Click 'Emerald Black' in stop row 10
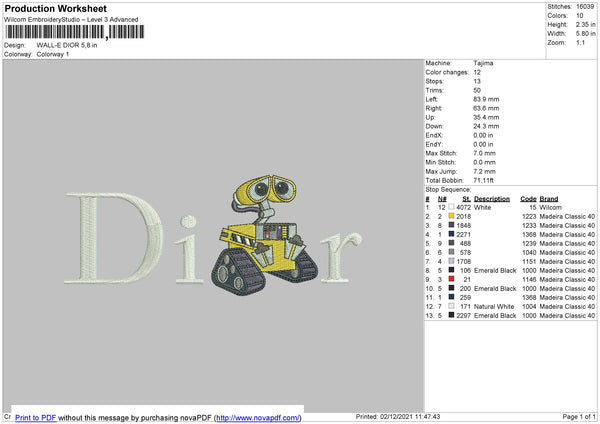This screenshot has height=424, width=600. (495, 289)
